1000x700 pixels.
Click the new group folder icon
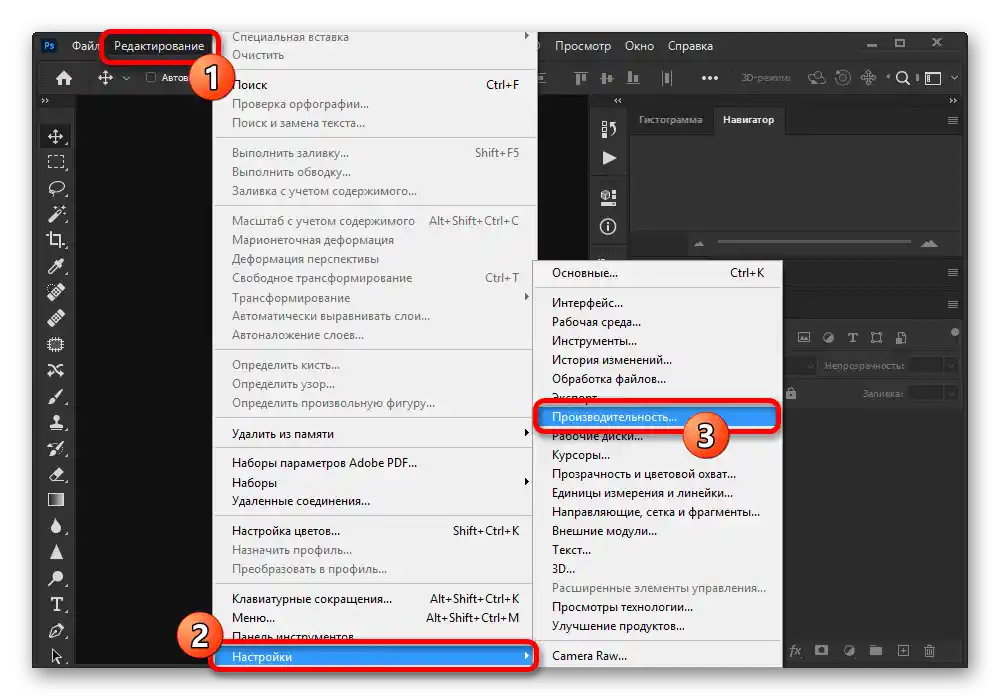876,650
